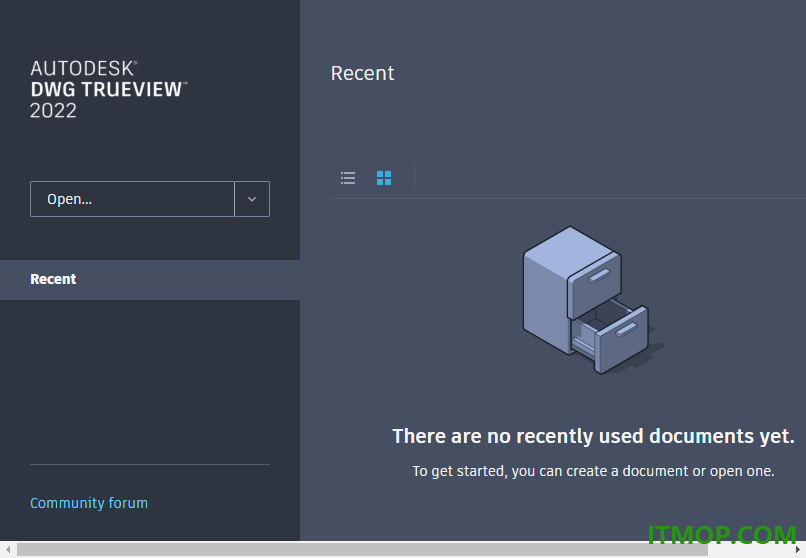Click the scrollbar right arrow

click(x=798, y=550)
